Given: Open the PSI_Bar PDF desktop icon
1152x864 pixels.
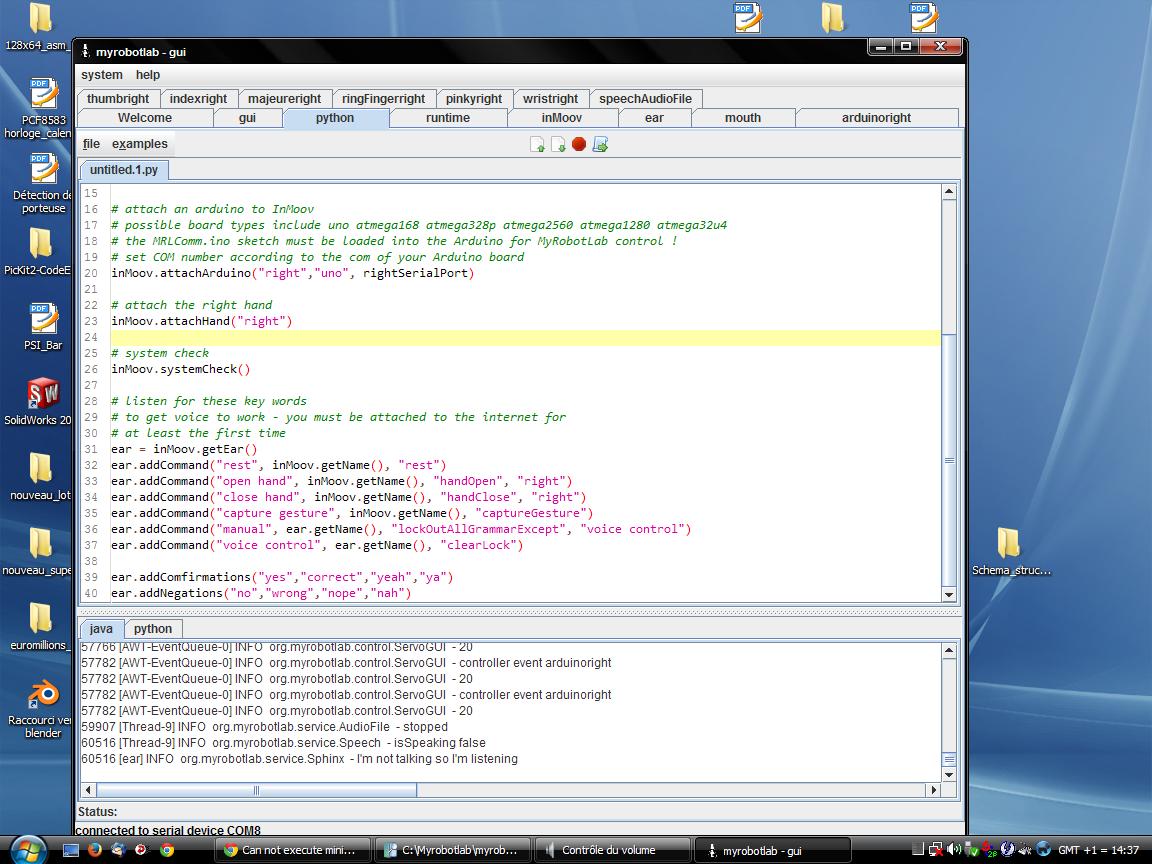Looking at the screenshot, I should click(43, 327).
